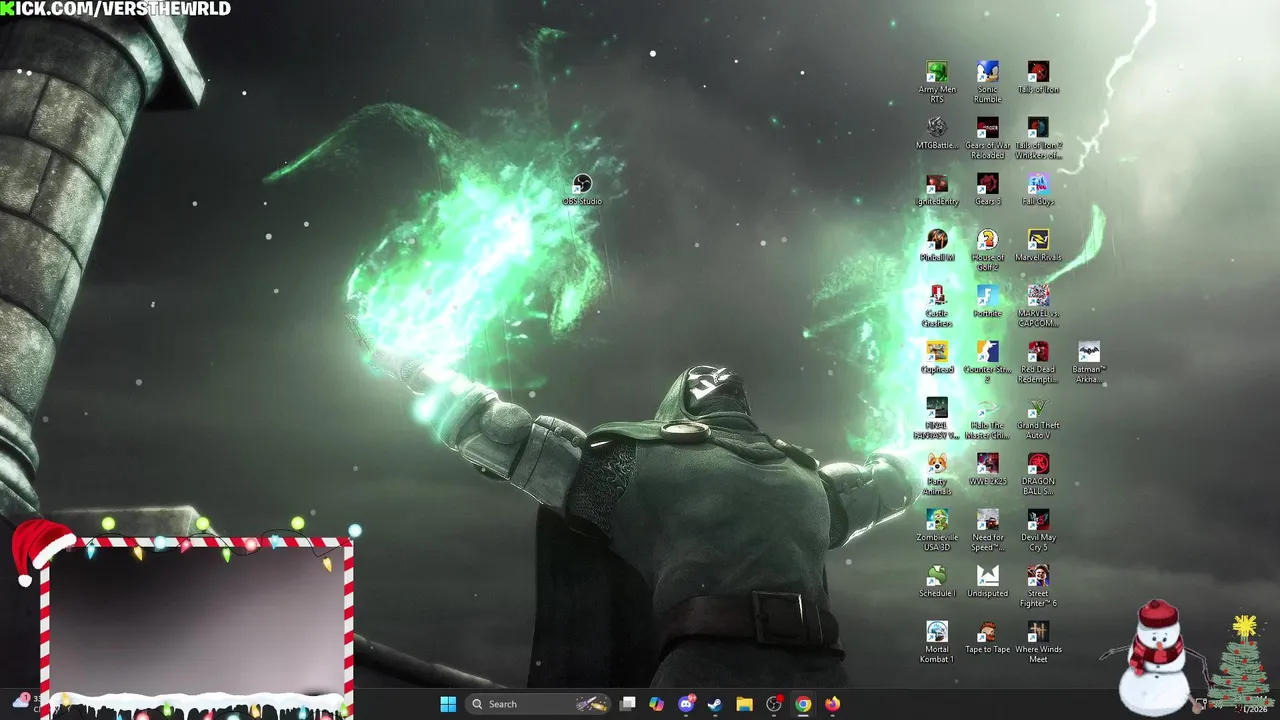The image size is (1280, 720).
Task: Select the Where Winds Meet shortcut
Action: point(1038,642)
